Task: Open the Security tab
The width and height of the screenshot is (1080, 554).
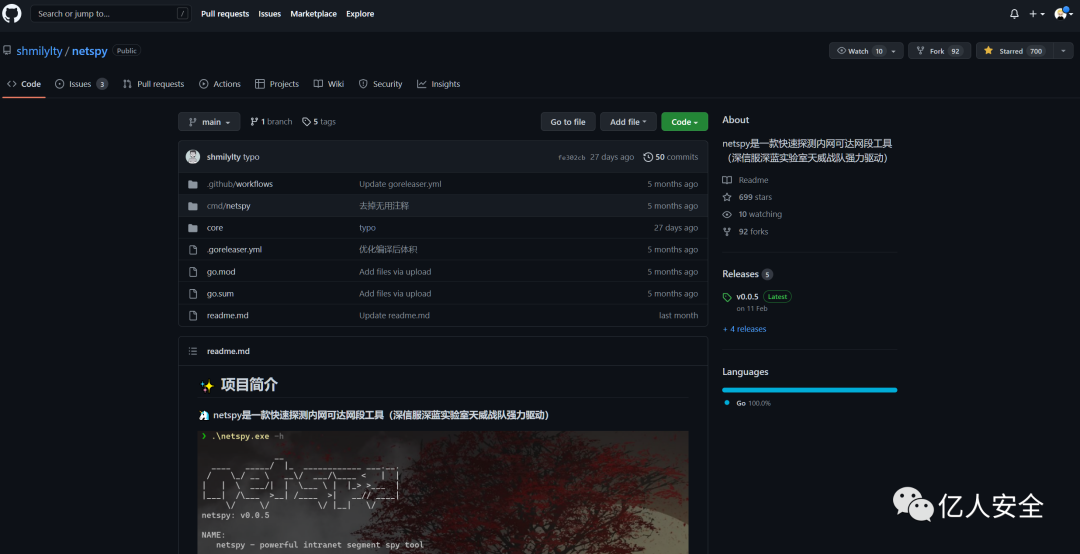Action: click(380, 84)
